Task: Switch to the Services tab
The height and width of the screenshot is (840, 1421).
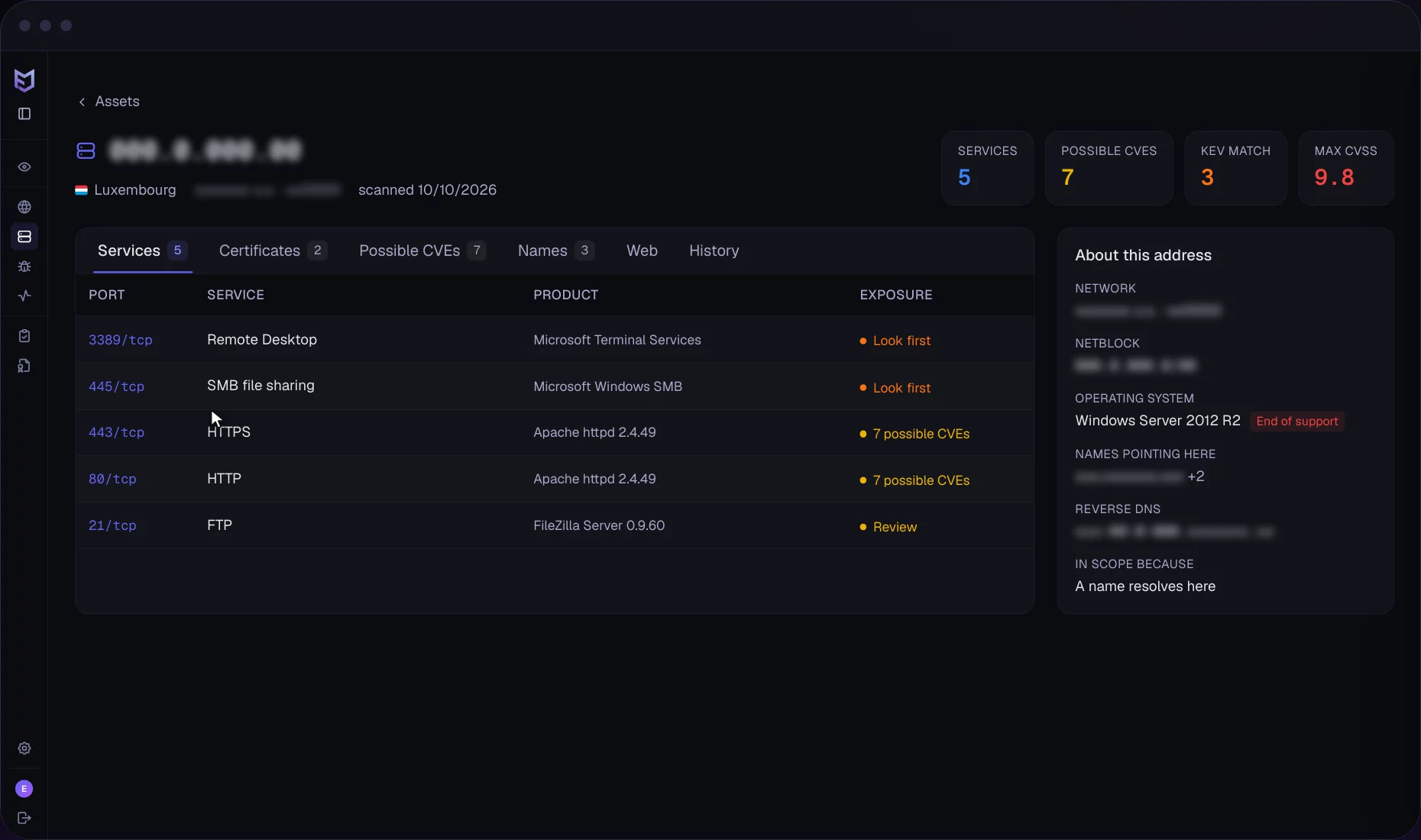Action: [x=142, y=250]
